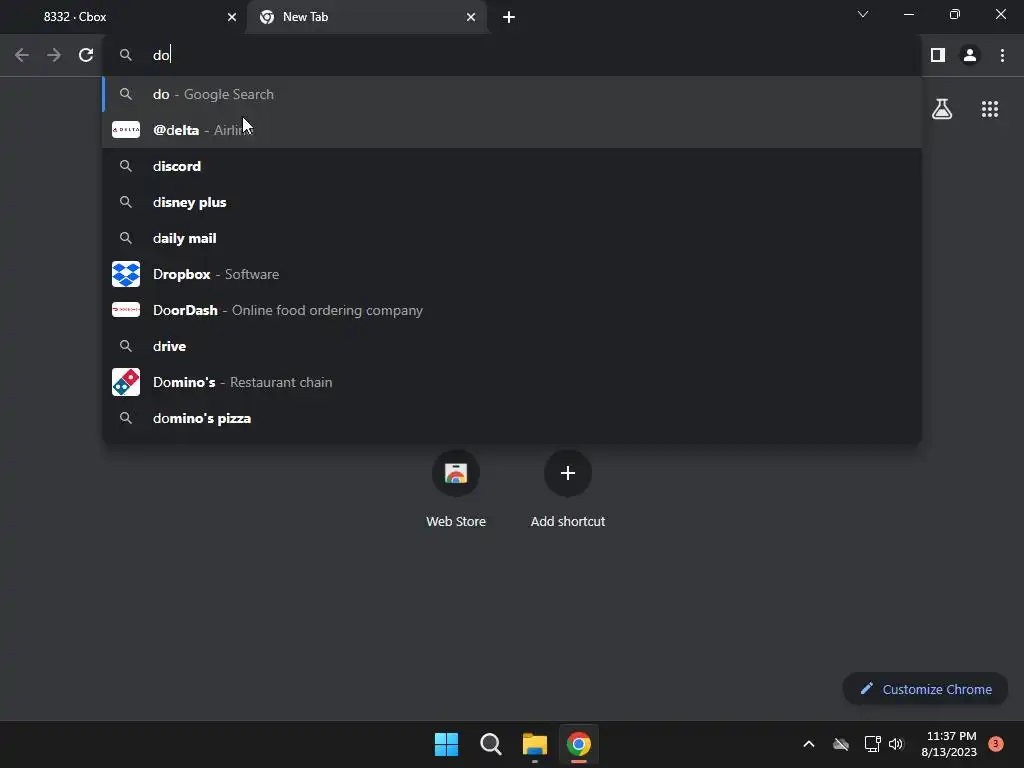This screenshot has width=1024, height=768.
Task: Select the disney plus suggestion
Action: [512, 202]
